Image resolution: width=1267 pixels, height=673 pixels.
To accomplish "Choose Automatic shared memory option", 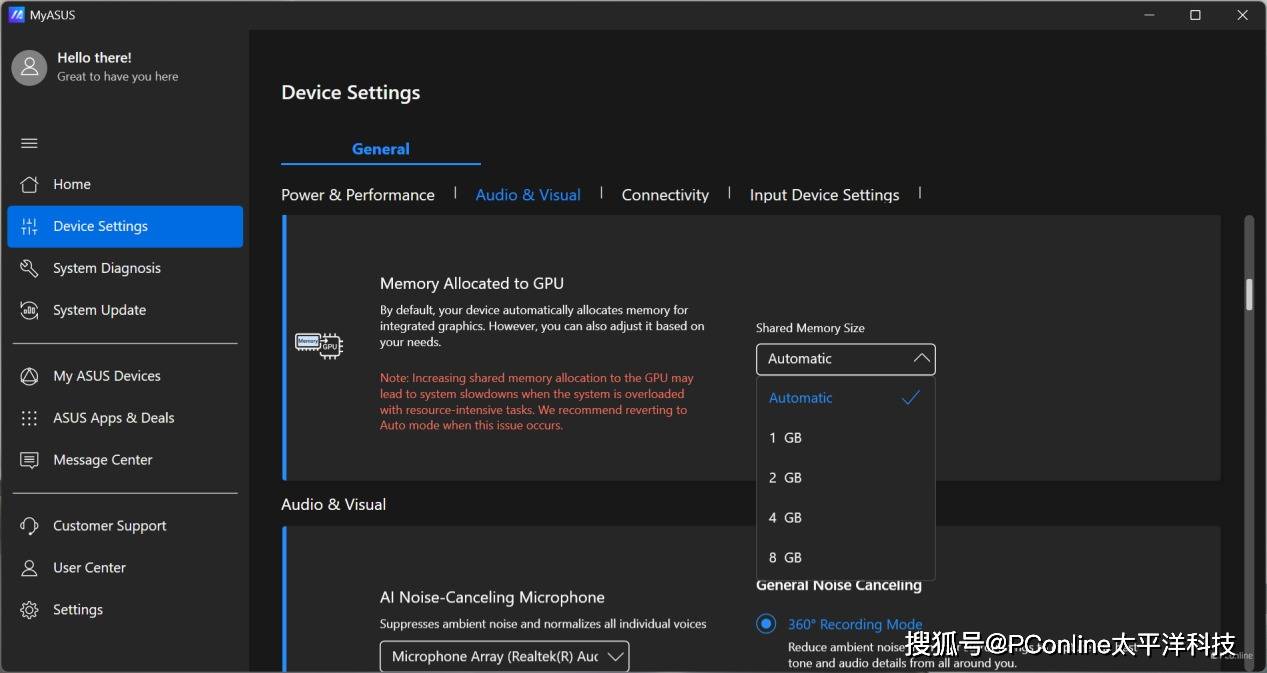I will pos(846,397).
